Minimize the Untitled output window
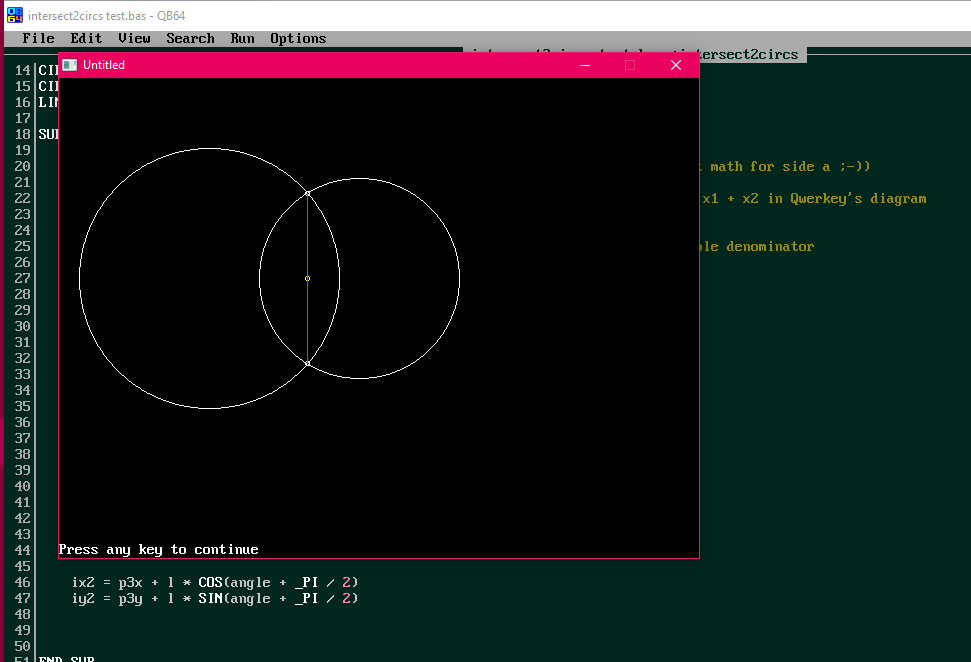971x662 pixels. point(585,65)
